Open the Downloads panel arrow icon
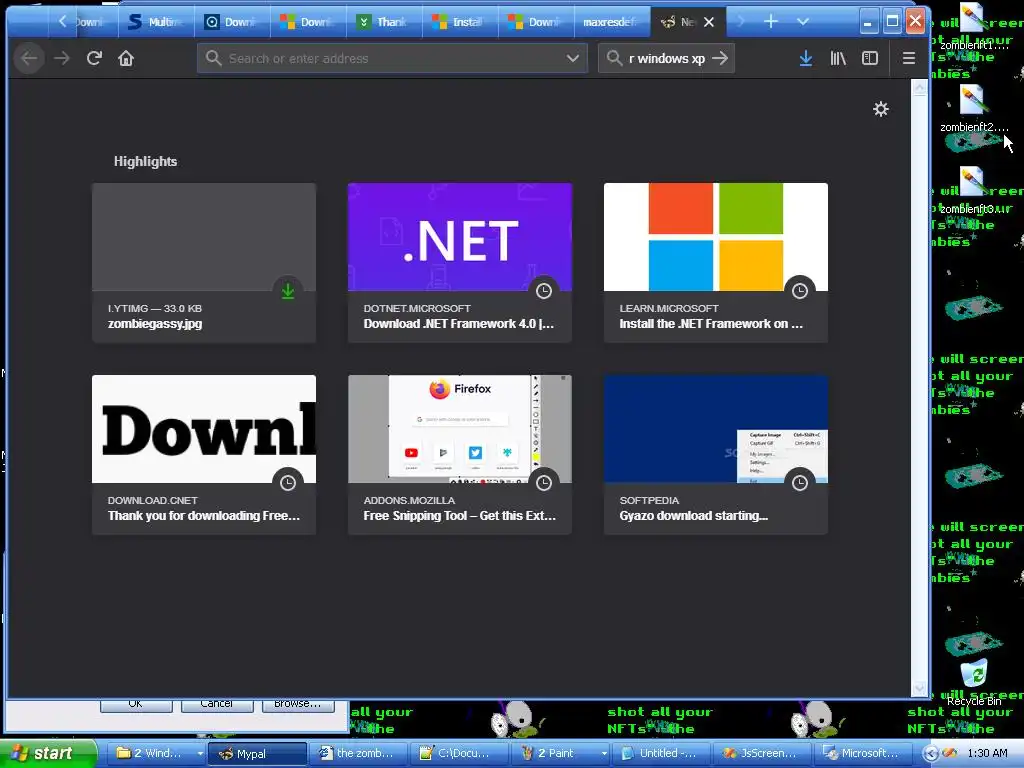This screenshot has height=768, width=1024. pos(806,58)
